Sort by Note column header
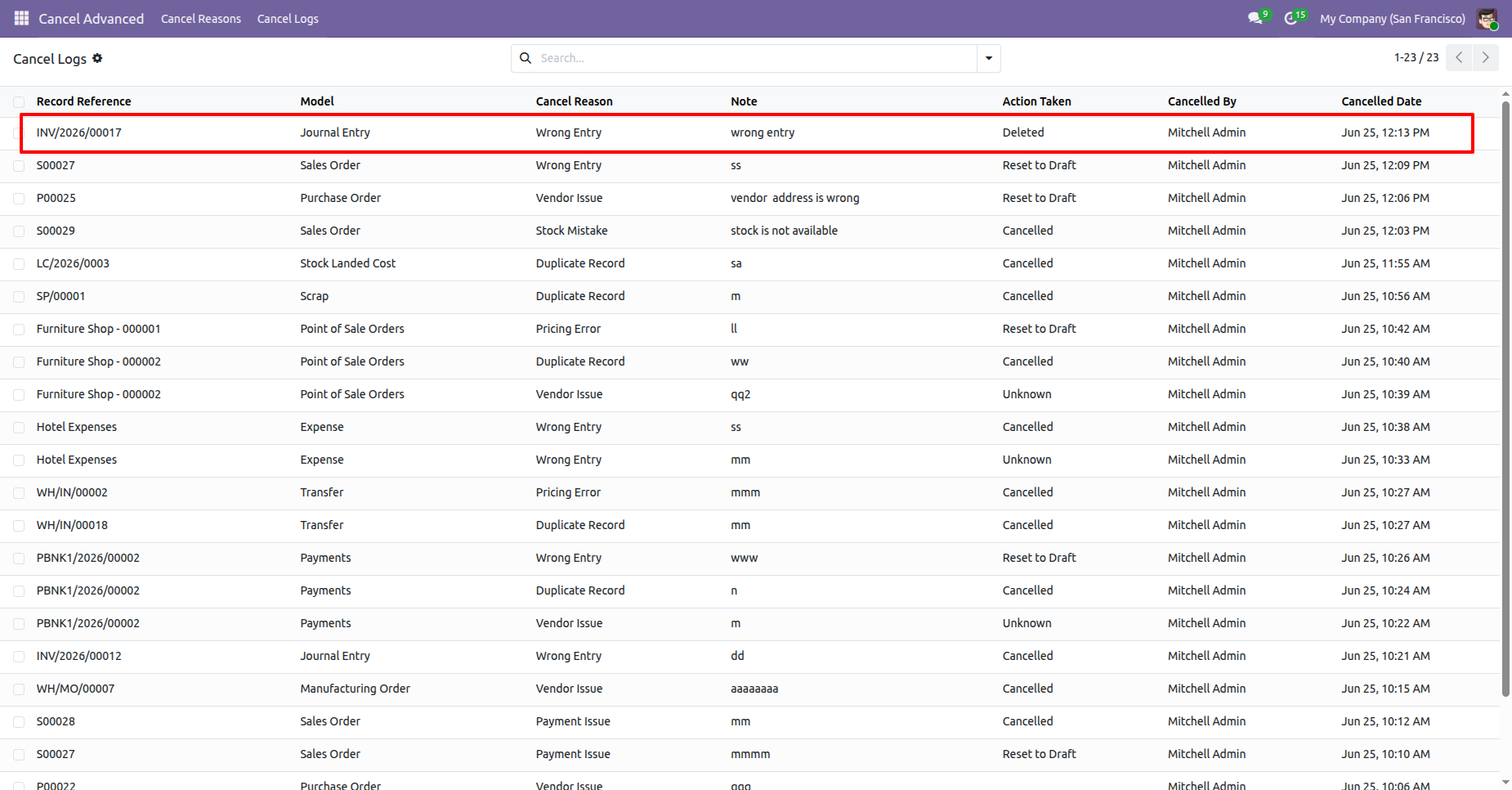The width and height of the screenshot is (1512, 790). coord(744,101)
